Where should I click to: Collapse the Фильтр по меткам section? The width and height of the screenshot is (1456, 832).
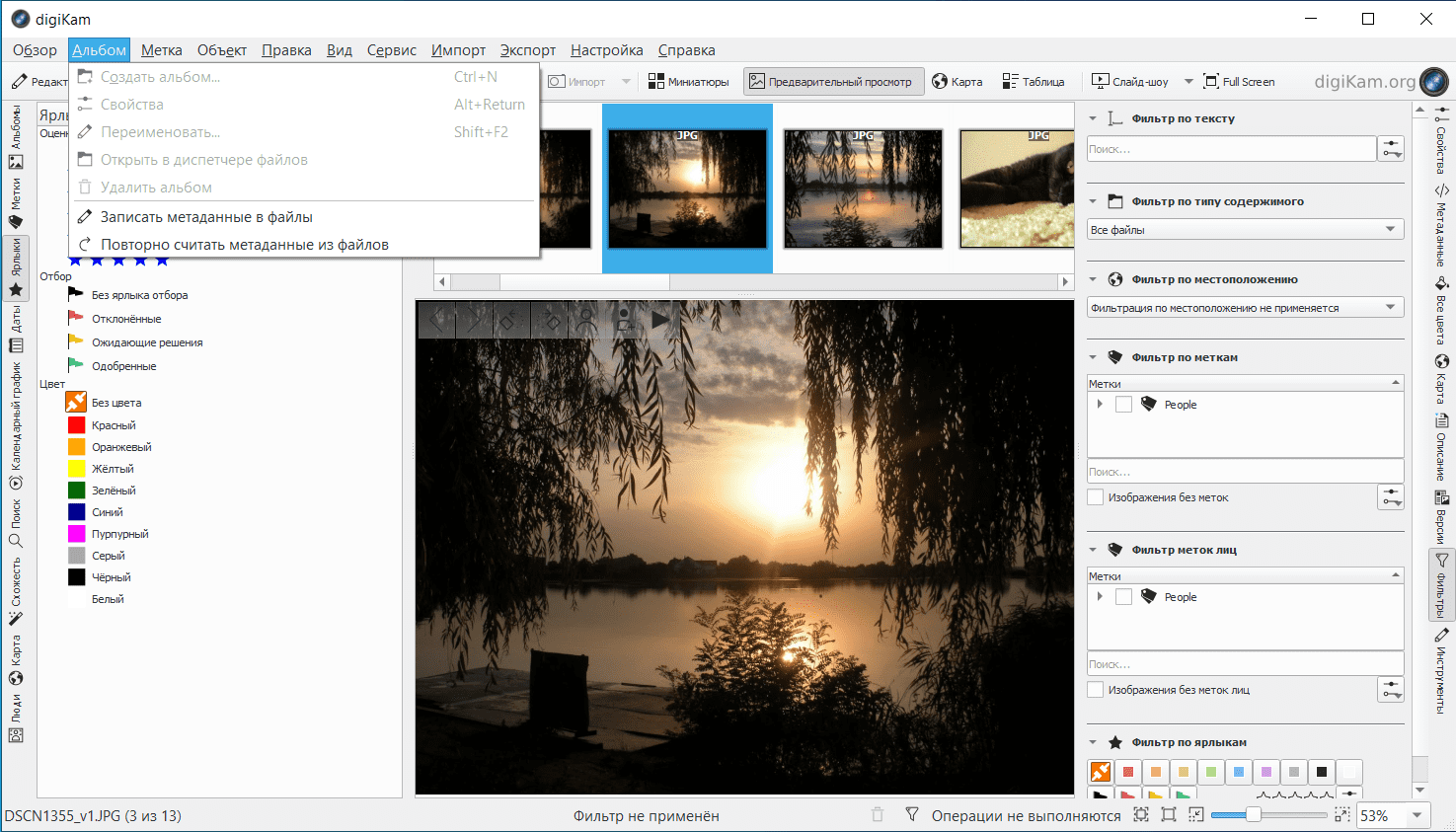pos(1093,357)
